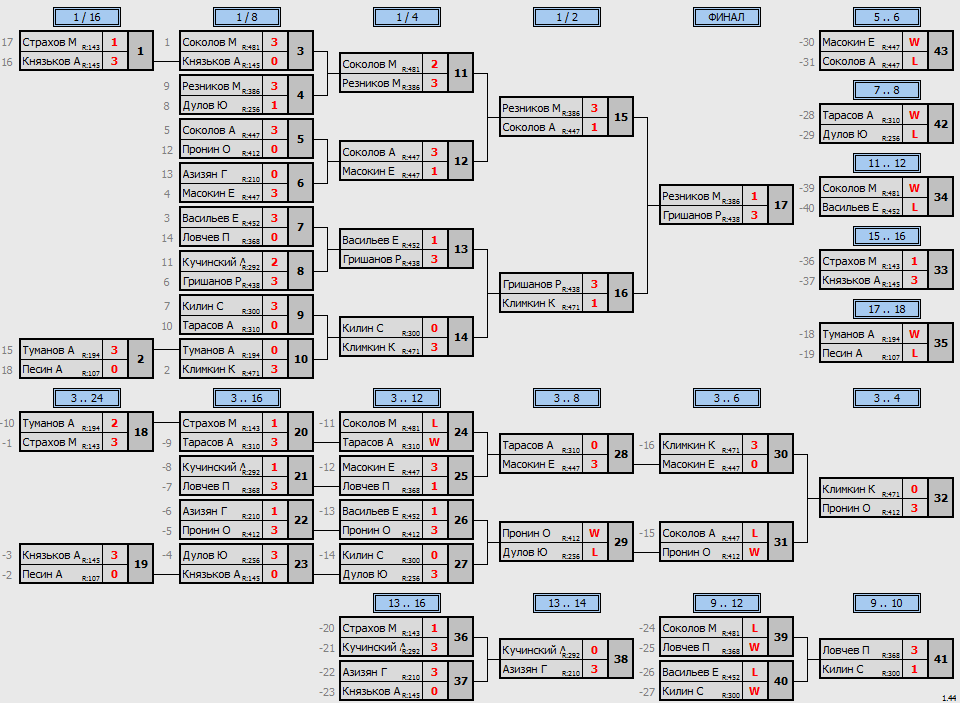Click gray match box 28 under 3 .. 8

pyautogui.click(x=621, y=454)
